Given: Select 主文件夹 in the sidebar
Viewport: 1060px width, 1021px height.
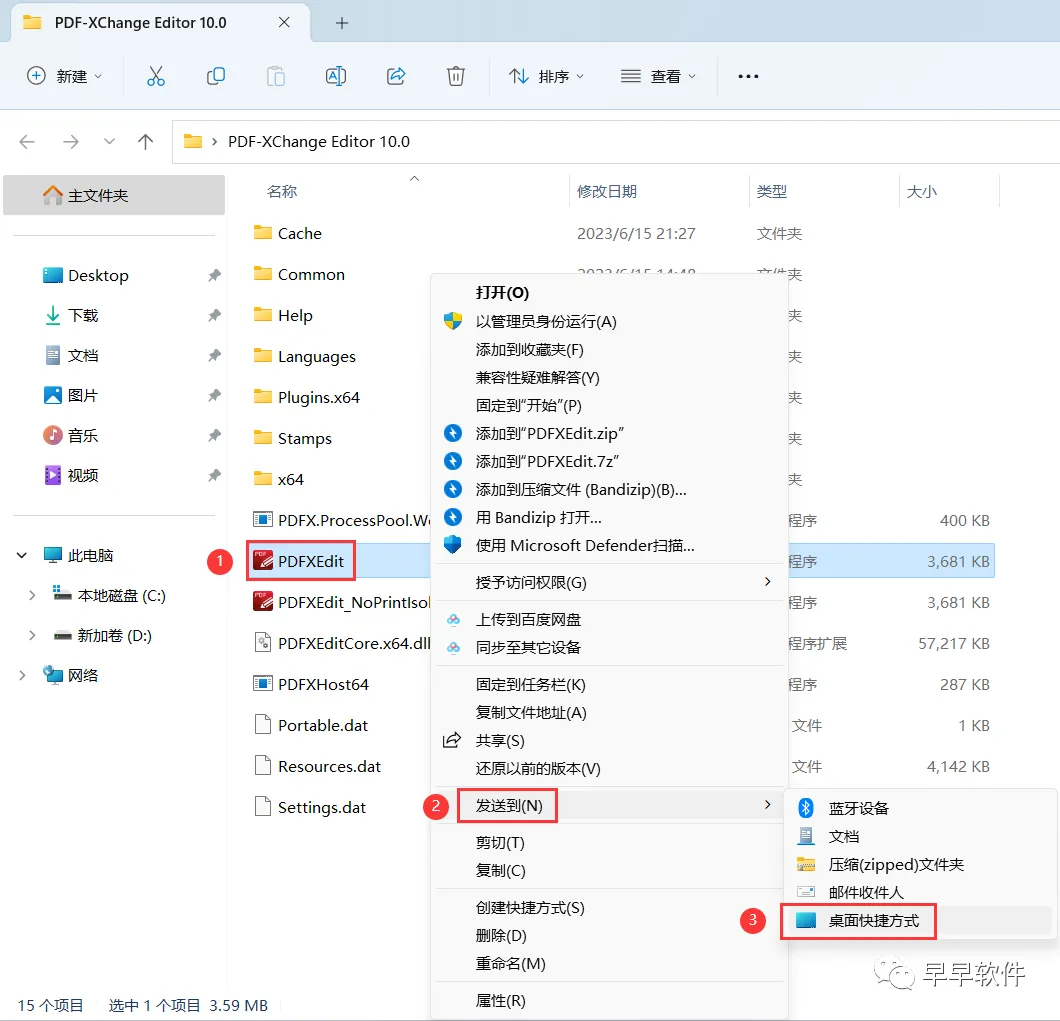Looking at the screenshot, I should click(114, 195).
